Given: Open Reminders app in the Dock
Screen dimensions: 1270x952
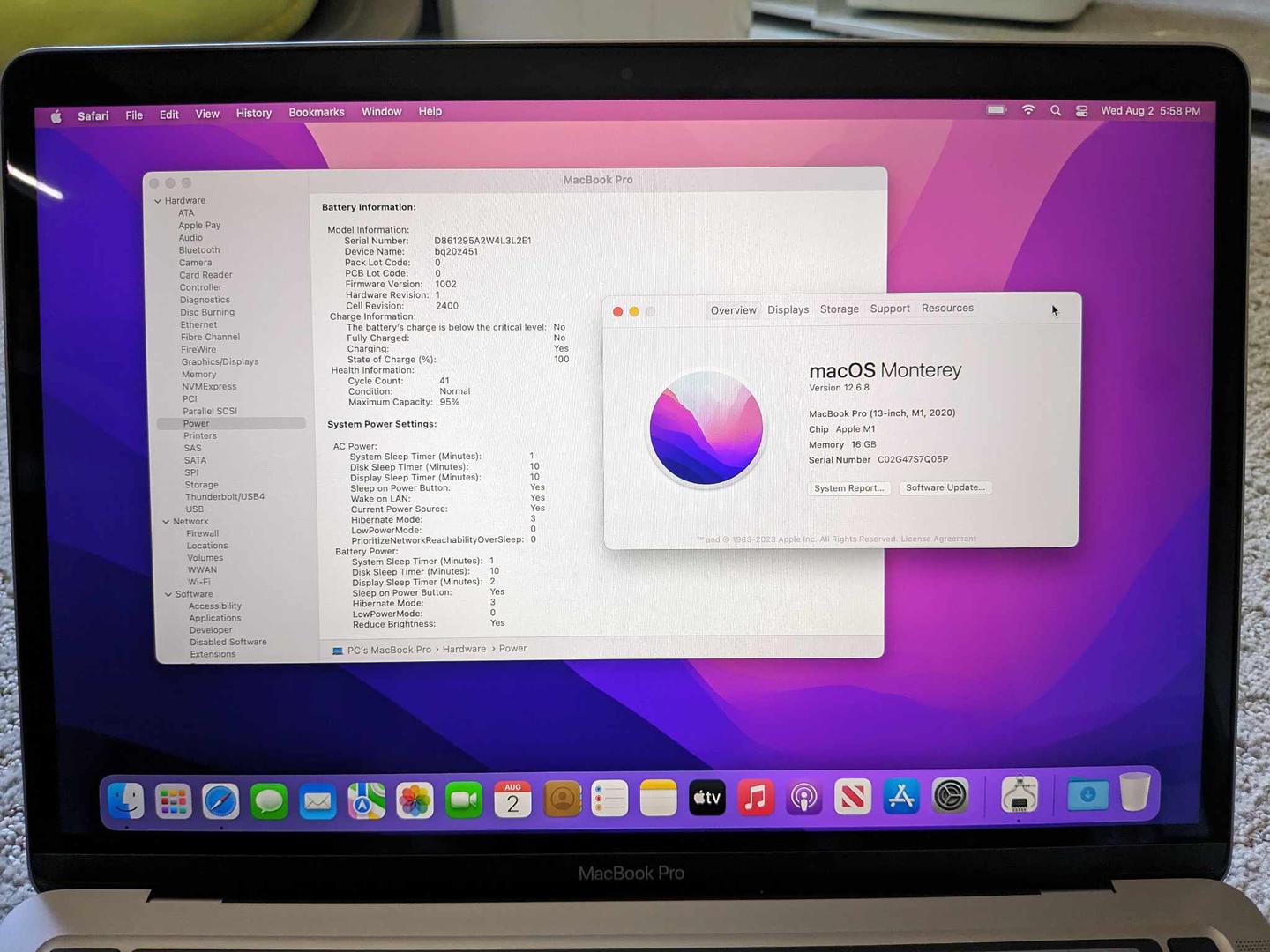Looking at the screenshot, I should pyautogui.click(x=609, y=799).
